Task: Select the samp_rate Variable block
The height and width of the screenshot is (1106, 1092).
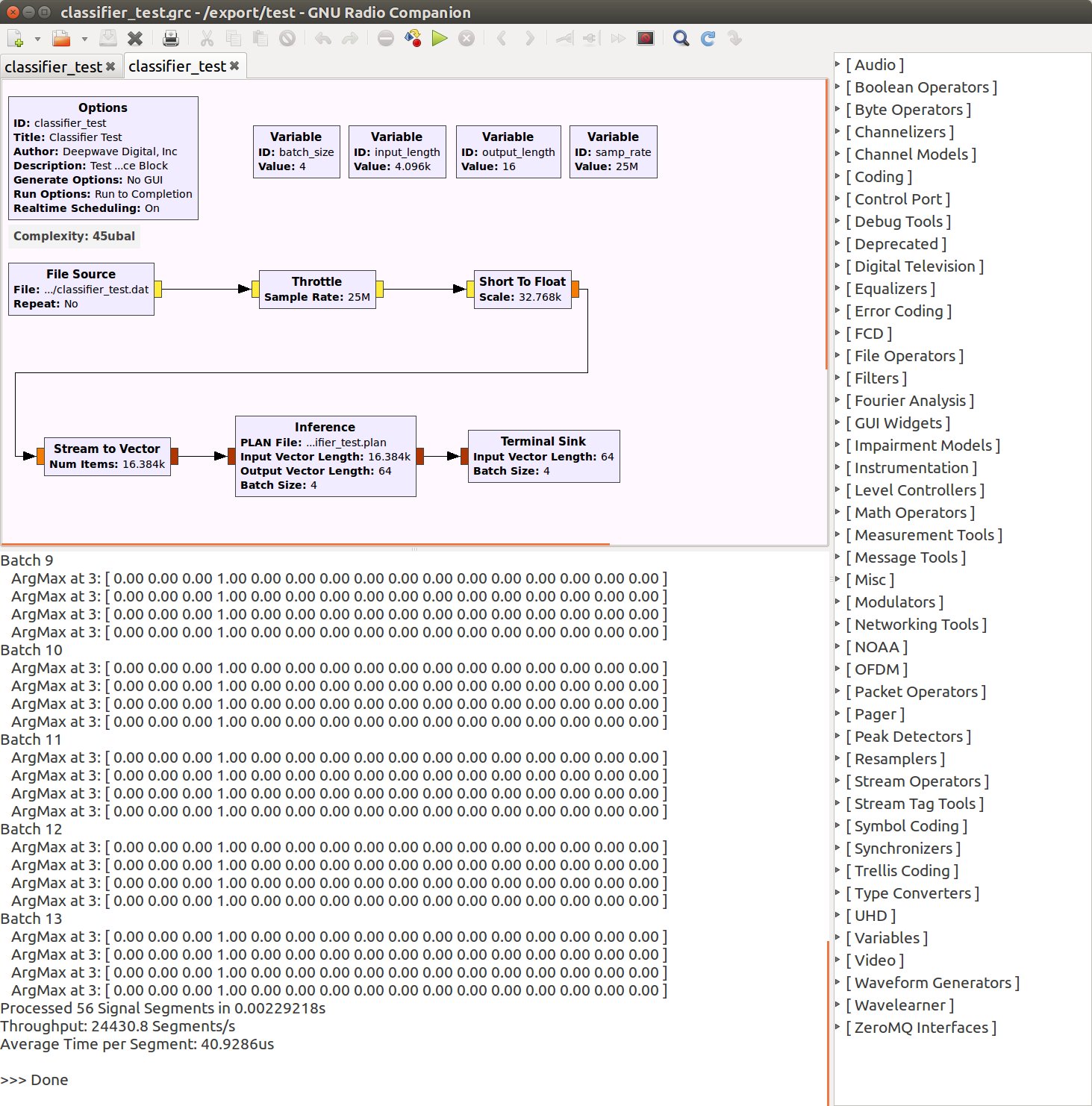Action: coord(613,151)
